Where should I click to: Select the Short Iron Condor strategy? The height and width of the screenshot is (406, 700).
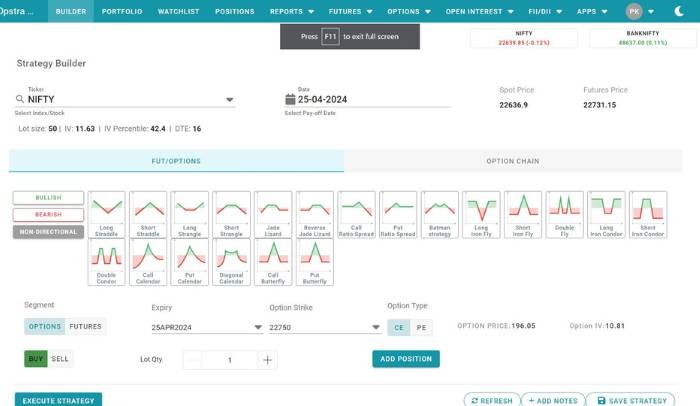[648, 215]
